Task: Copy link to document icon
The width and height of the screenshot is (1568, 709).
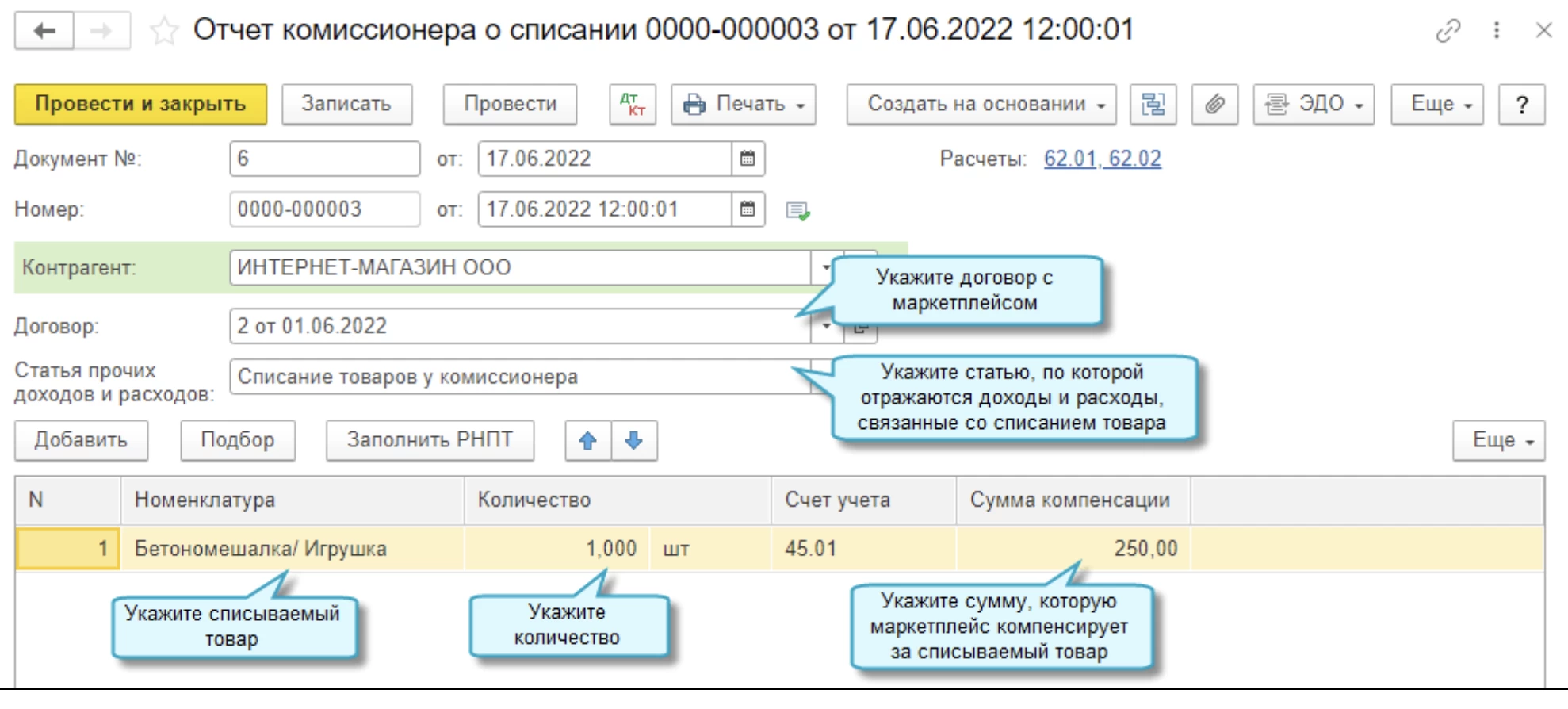Action: pyautogui.click(x=1448, y=31)
